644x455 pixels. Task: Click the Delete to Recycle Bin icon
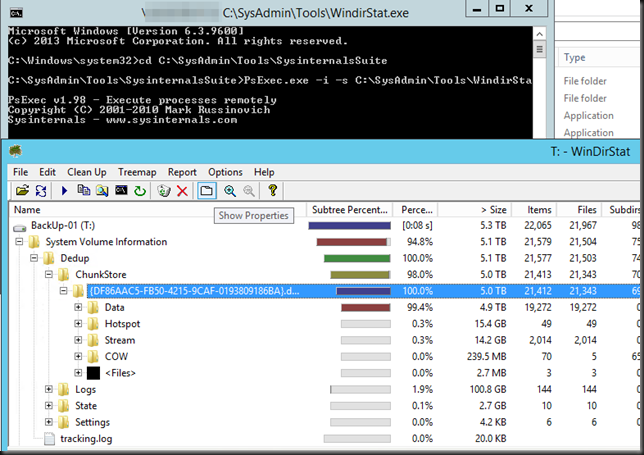click(x=164, y=191)
